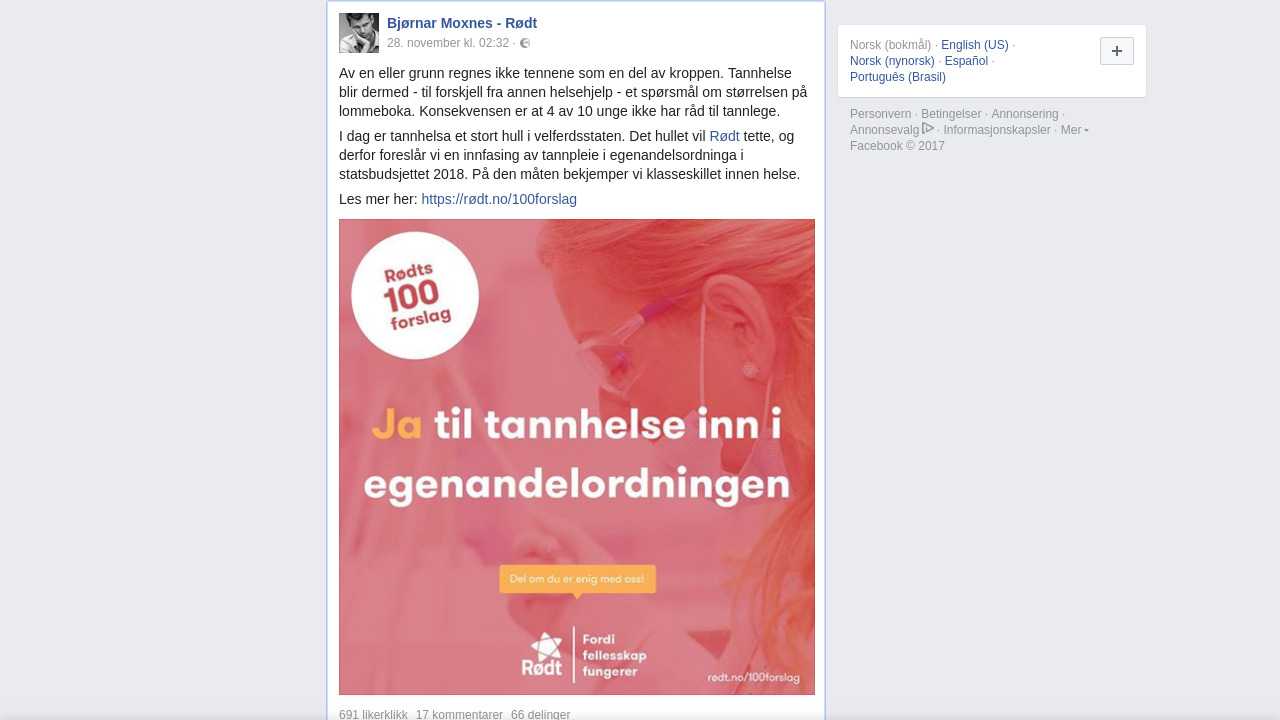
Task: Open the Bjørnar Moxnes - Rødt page name
Action: [462, 23]
